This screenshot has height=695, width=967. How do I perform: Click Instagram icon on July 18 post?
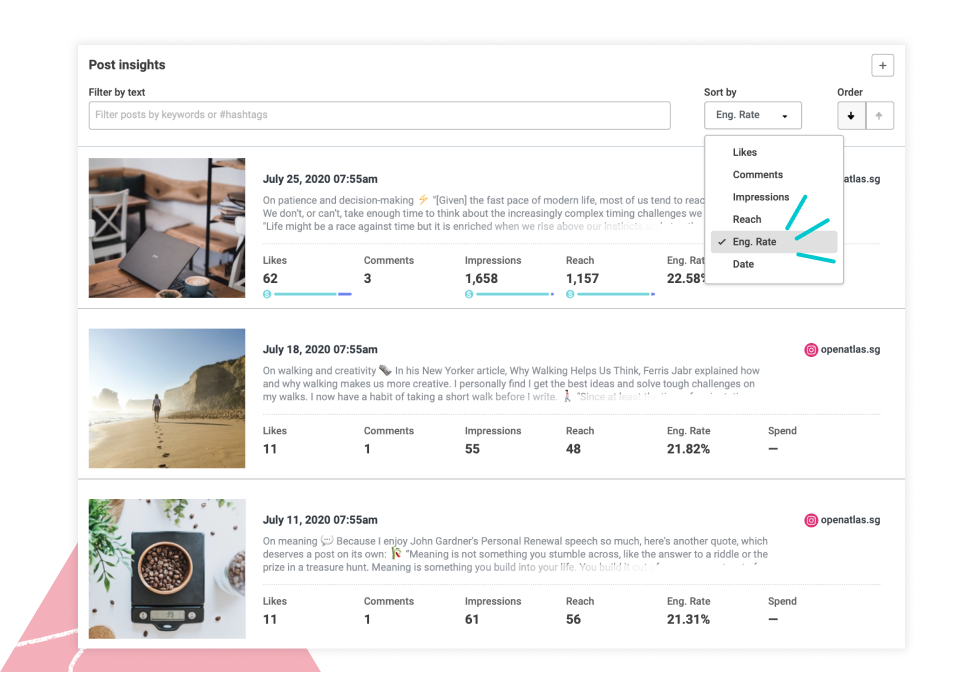coord(811,350)
